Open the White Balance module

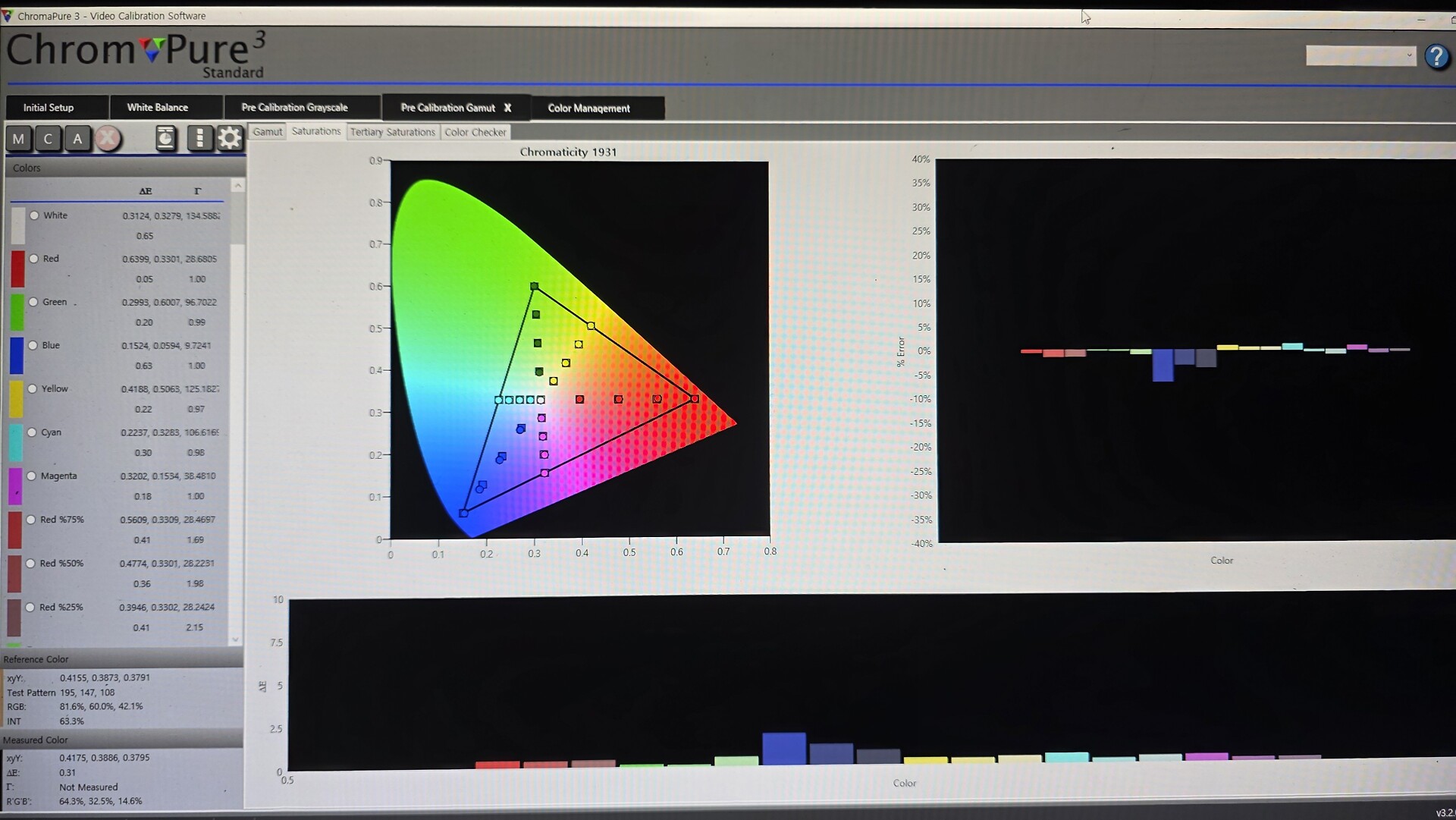[157, 108]
